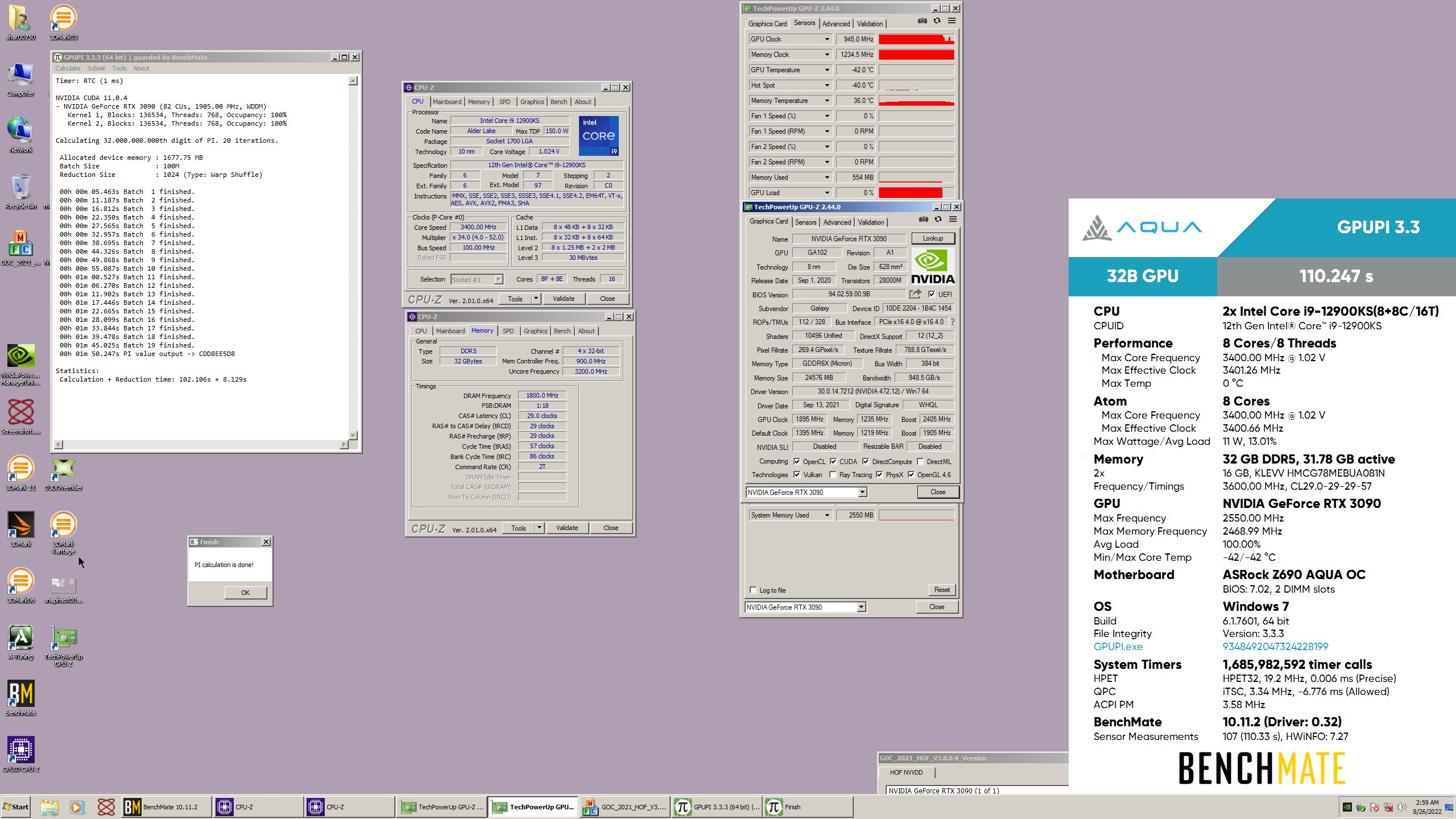Open the Validation tab in GPU-Z Sensors window
Image resolution: width=1456 pixels, height=819 pixels.
pos(870,24)
